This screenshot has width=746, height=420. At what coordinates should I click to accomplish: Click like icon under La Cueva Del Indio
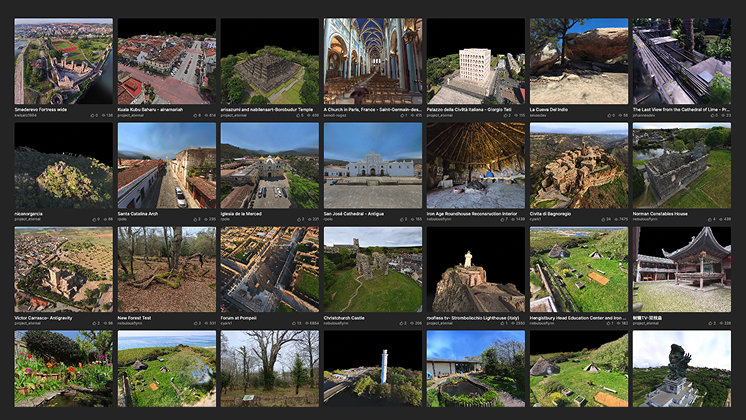click(x=609, y=115)
